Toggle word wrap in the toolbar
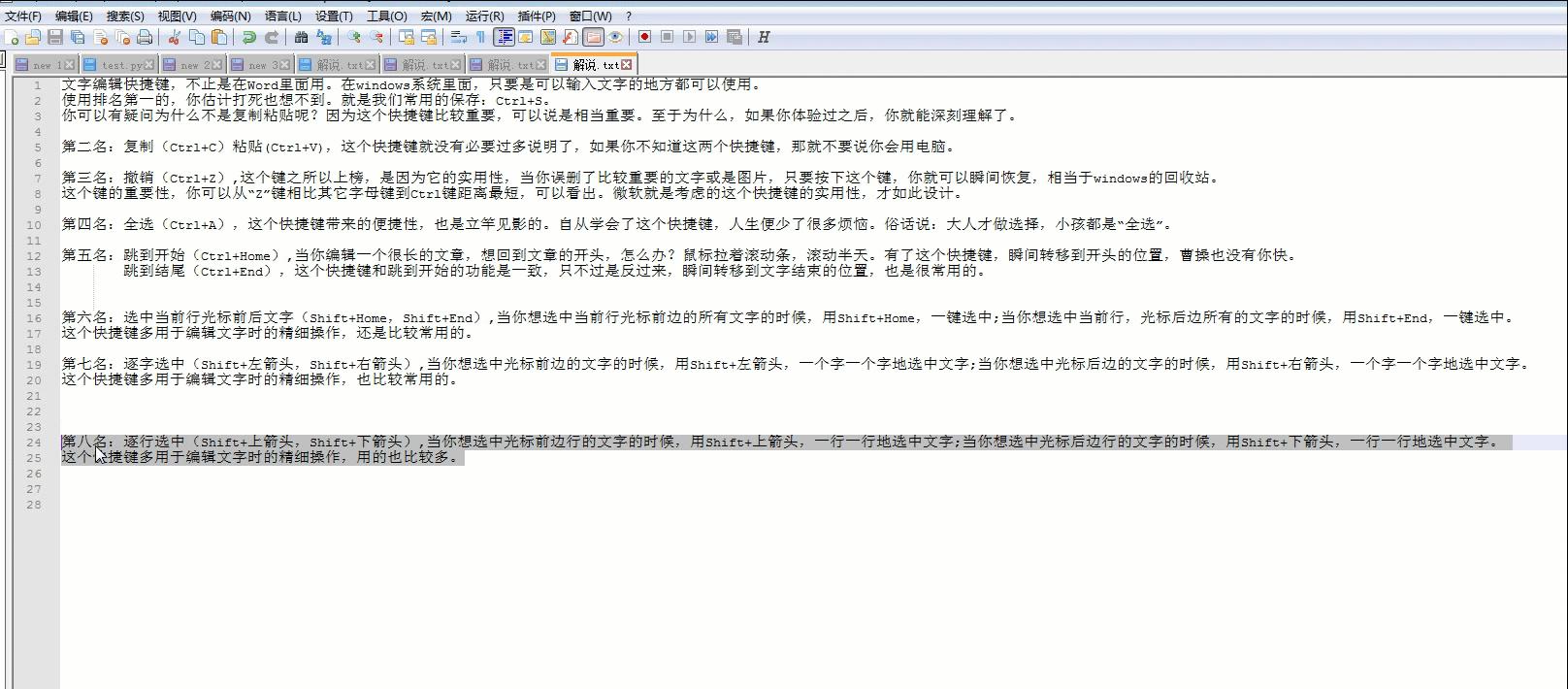The height and width of the screenshot is (689, 1568). (x=459, y=37)
